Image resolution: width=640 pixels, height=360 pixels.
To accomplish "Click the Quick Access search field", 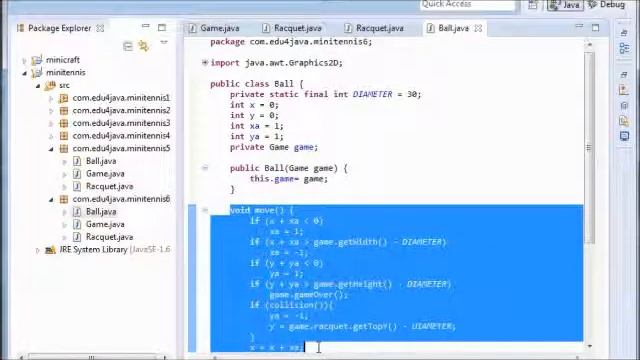I will point(468,4).
